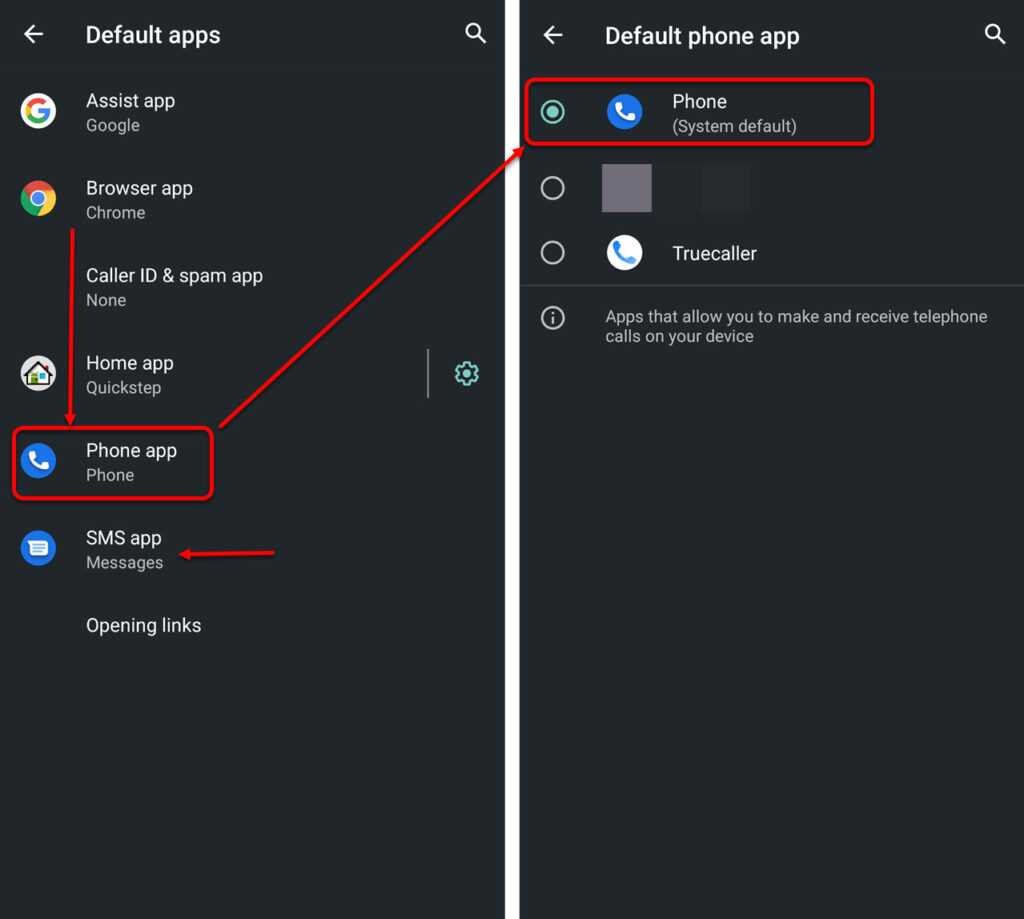Tap the info icon beside description
Screen dimensions: 1024x919
tap(552, 318)
